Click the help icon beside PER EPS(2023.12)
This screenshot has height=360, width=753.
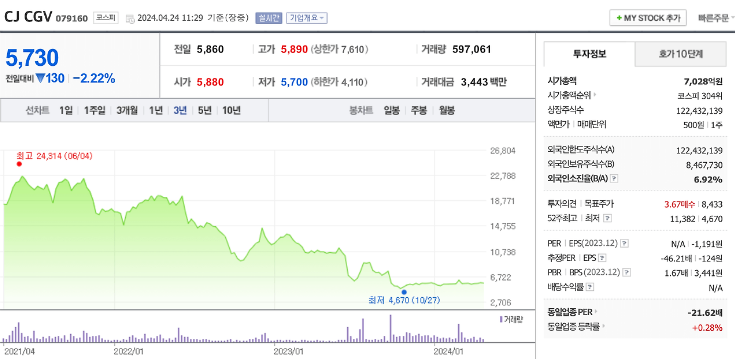[x=624, y=243]
